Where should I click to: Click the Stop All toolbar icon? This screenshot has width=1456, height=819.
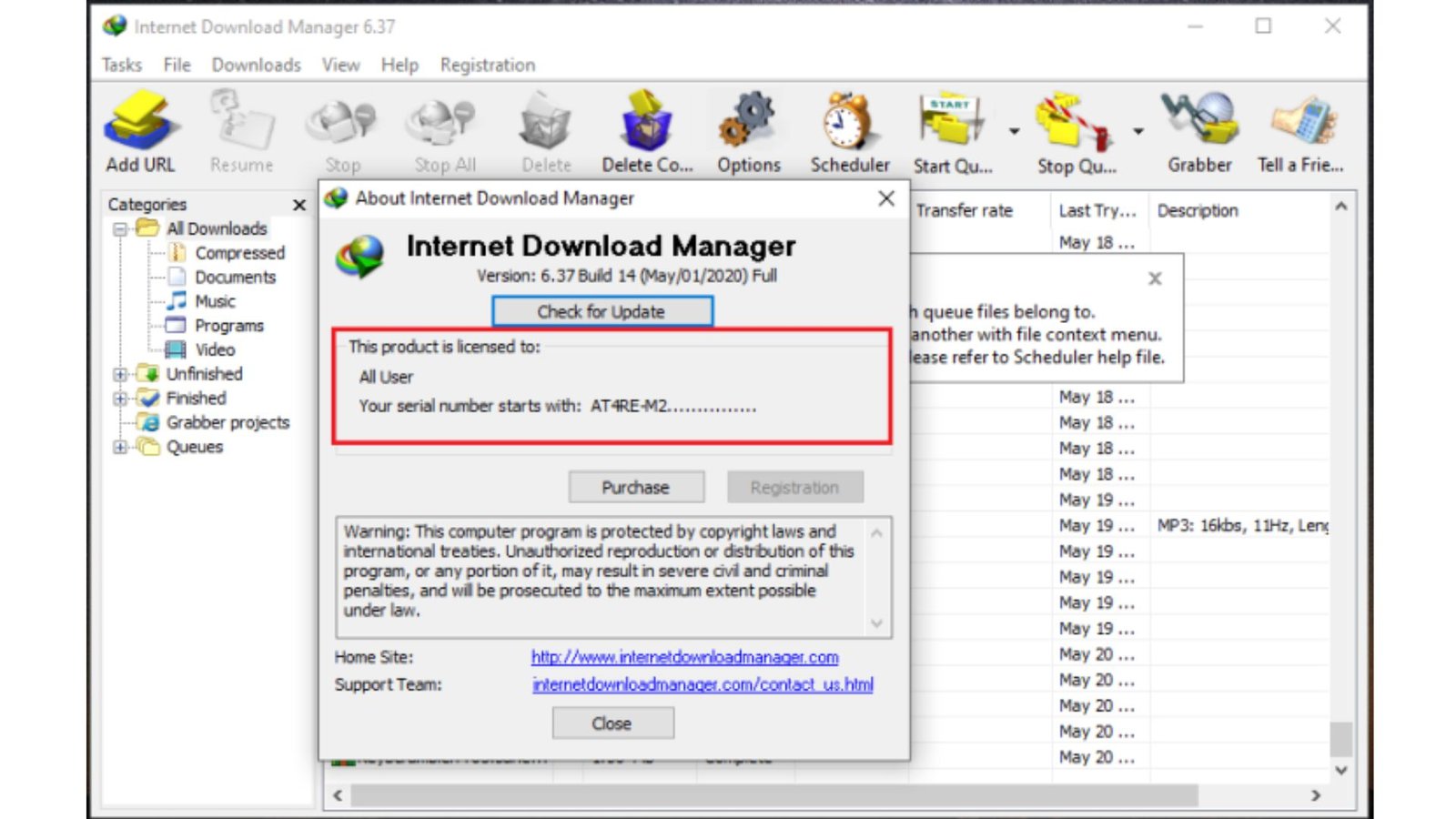(x=444, y=132)
